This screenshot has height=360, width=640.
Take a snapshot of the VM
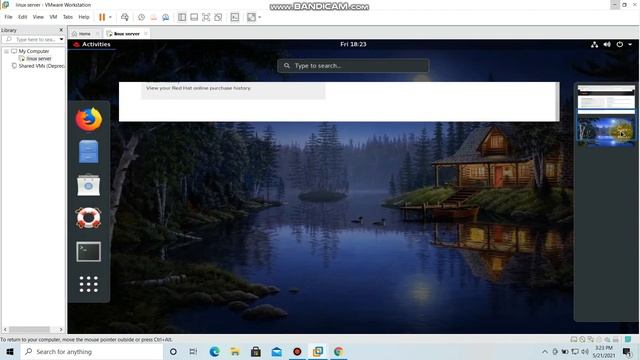click(141, 17)
